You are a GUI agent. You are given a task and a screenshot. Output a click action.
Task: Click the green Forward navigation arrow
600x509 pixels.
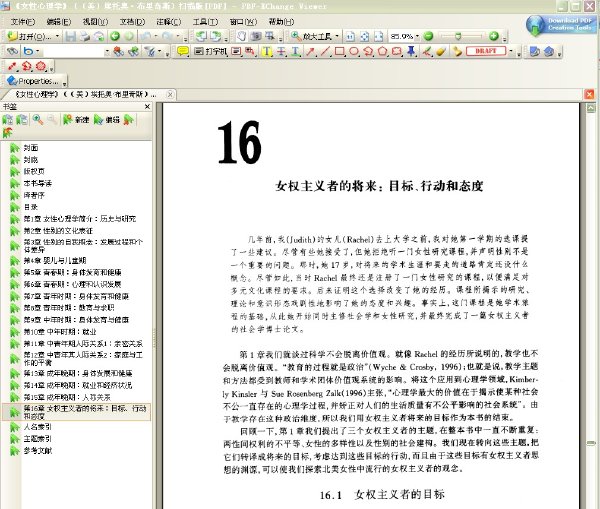(x=129, y=36)
